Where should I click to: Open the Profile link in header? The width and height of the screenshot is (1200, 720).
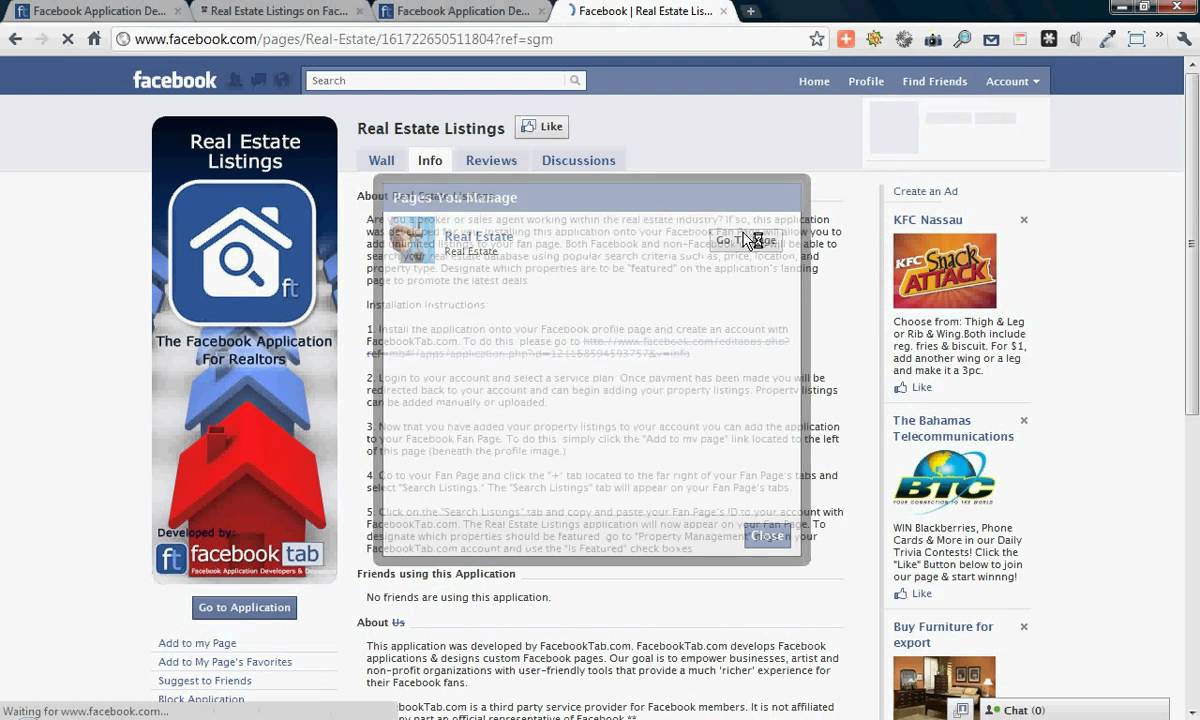click(x=866, y=81)
